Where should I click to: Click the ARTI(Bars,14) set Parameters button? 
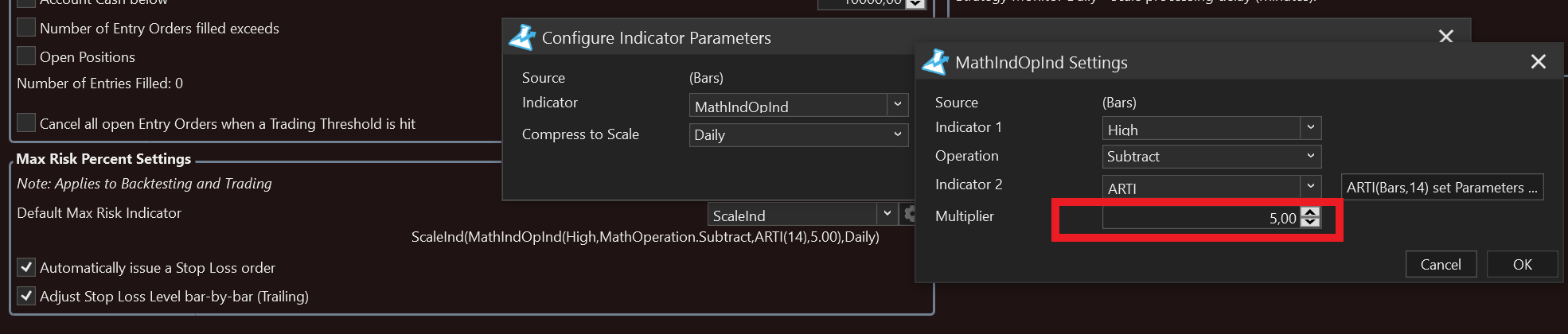[x=1441, y=187]
